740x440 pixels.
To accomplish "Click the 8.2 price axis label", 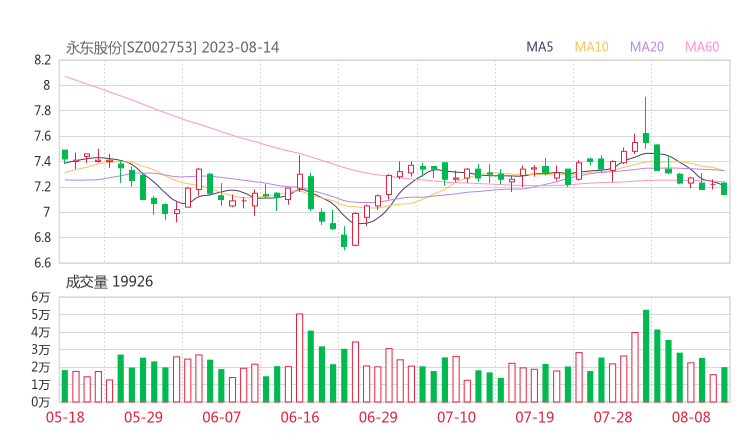I will pos(41,60).
